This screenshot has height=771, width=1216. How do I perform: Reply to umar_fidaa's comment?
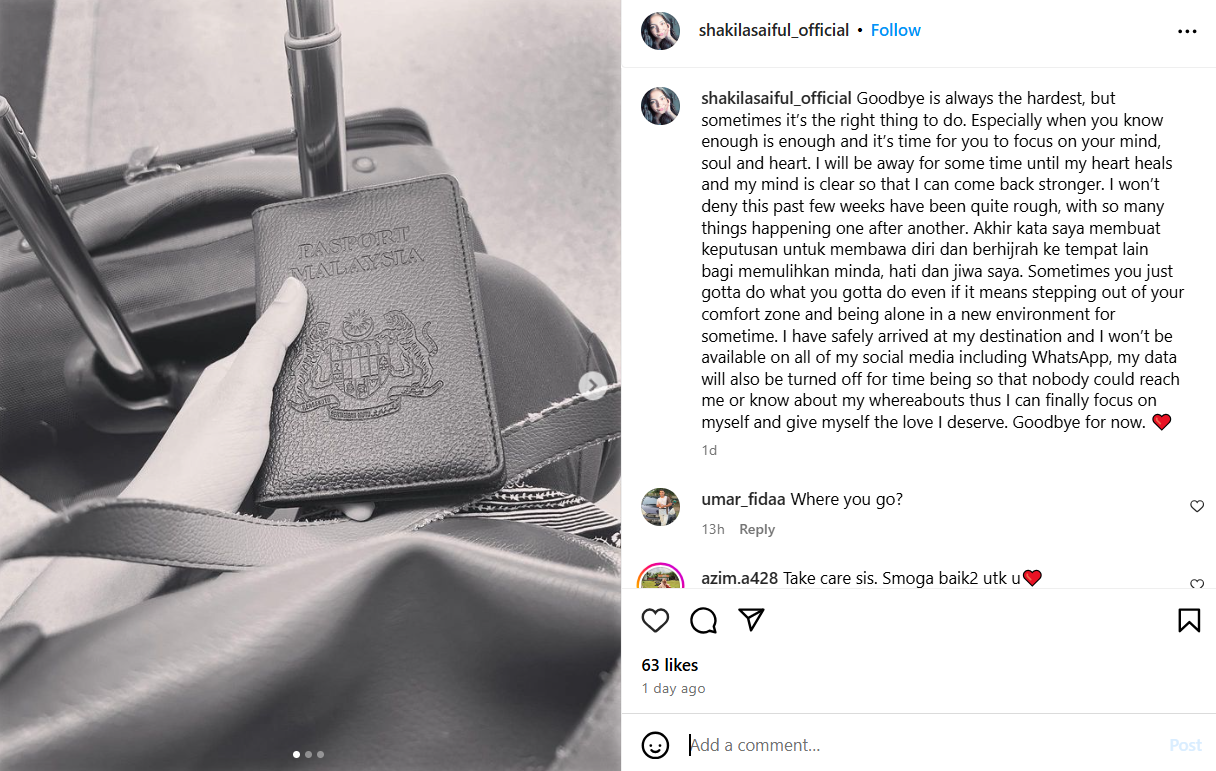coord(757,529)
